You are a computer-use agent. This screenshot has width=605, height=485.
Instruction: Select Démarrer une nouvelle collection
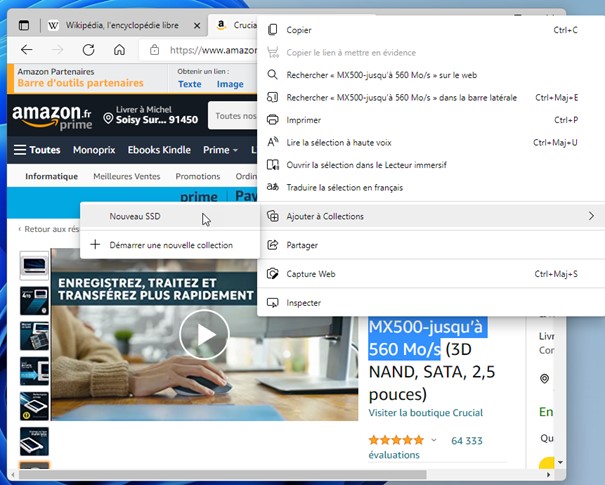(x=170, y=245)
